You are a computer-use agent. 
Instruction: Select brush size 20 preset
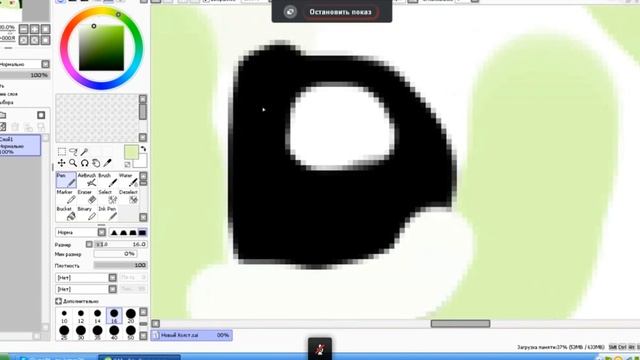click(x=131, y=316)
